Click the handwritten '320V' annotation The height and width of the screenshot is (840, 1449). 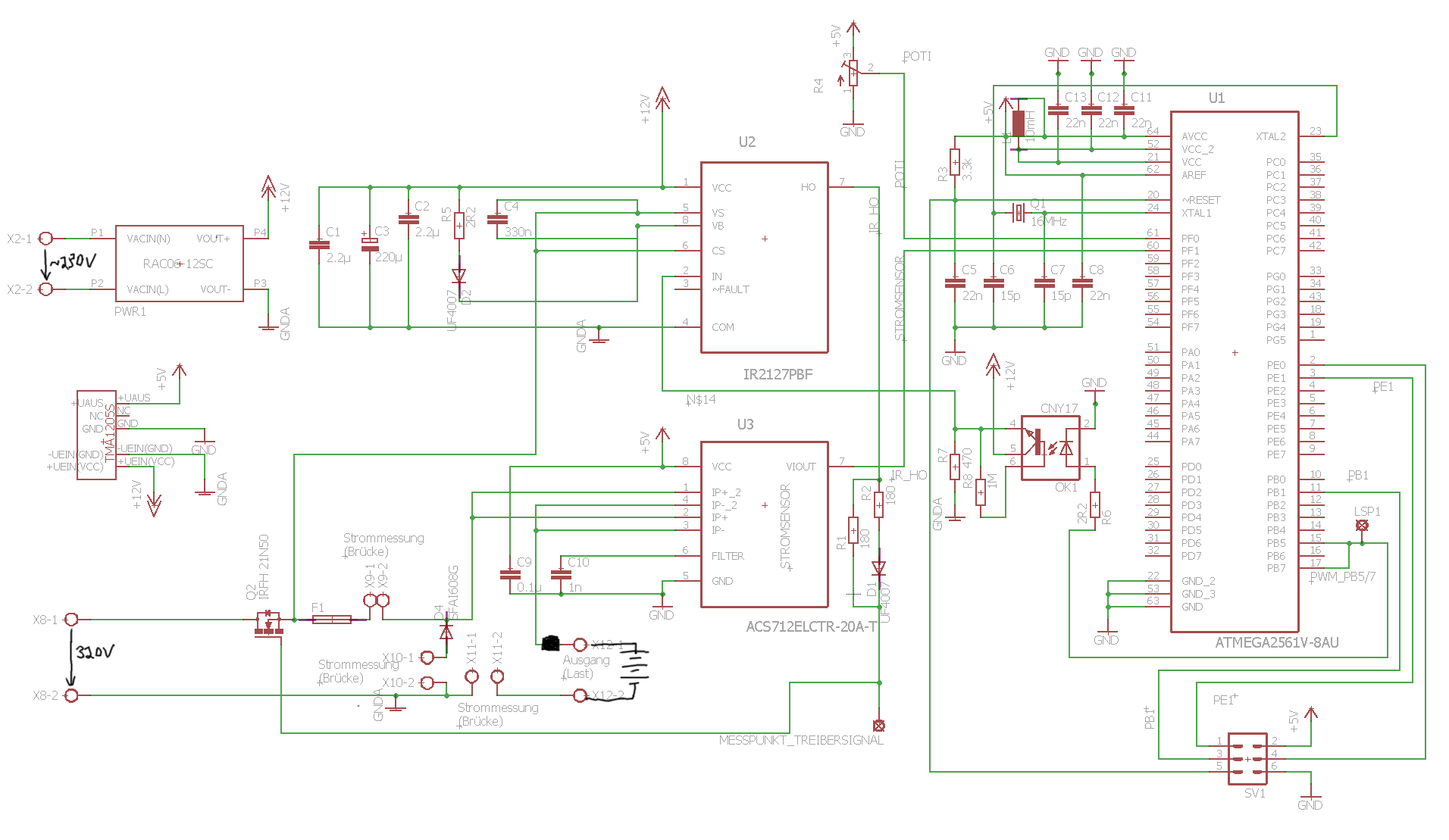[95, 651]
